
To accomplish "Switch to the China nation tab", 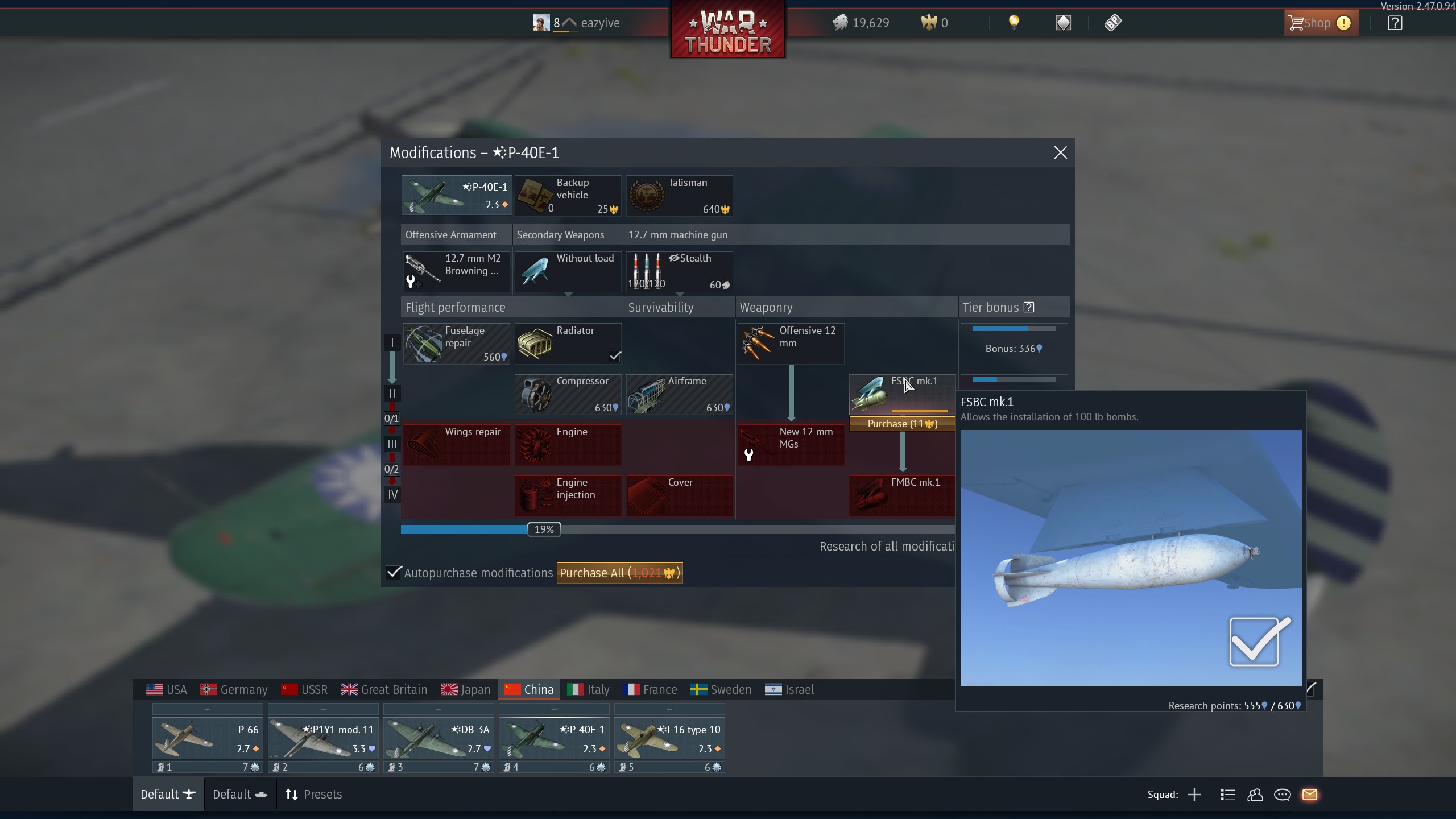I will coord(529,689).
